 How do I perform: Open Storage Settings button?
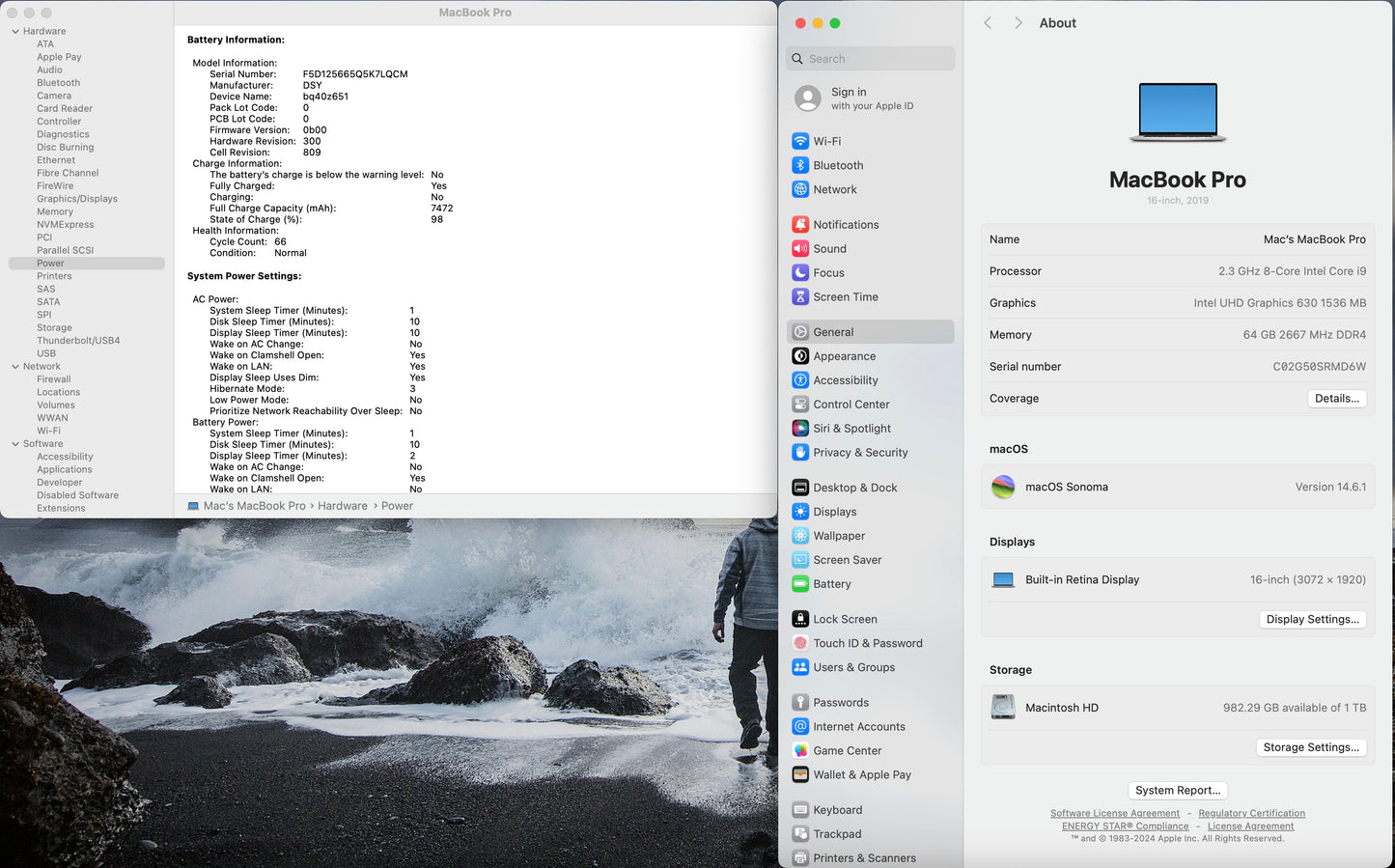pyautogui.click(x=1311, y=747)
